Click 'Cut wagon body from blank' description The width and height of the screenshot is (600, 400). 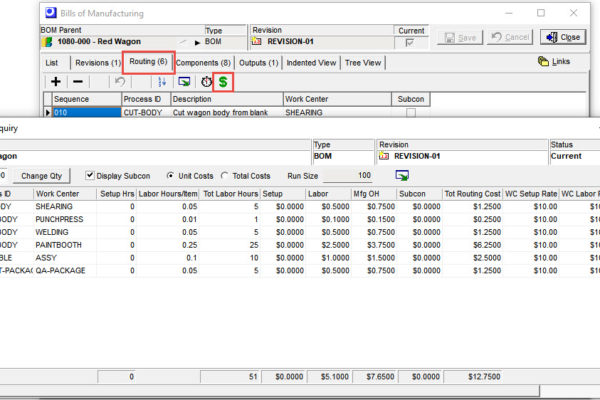click(x=220, y=113)
